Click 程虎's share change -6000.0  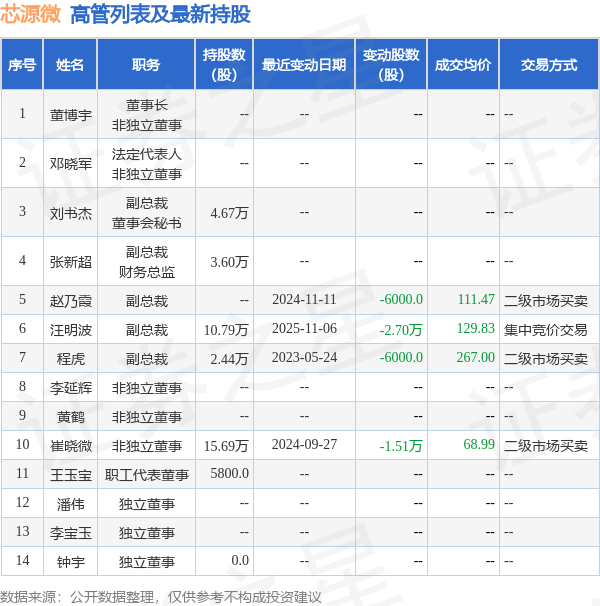pyautogui.click(x=401, y=357)
